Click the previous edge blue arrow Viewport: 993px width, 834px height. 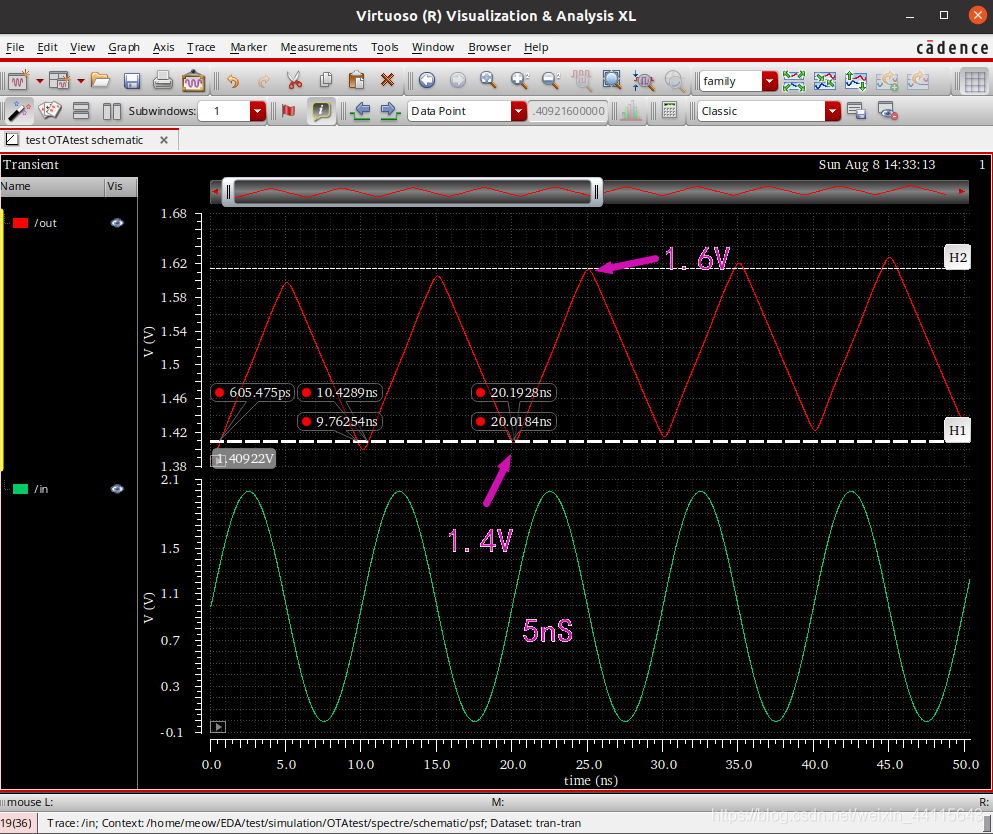361,111
